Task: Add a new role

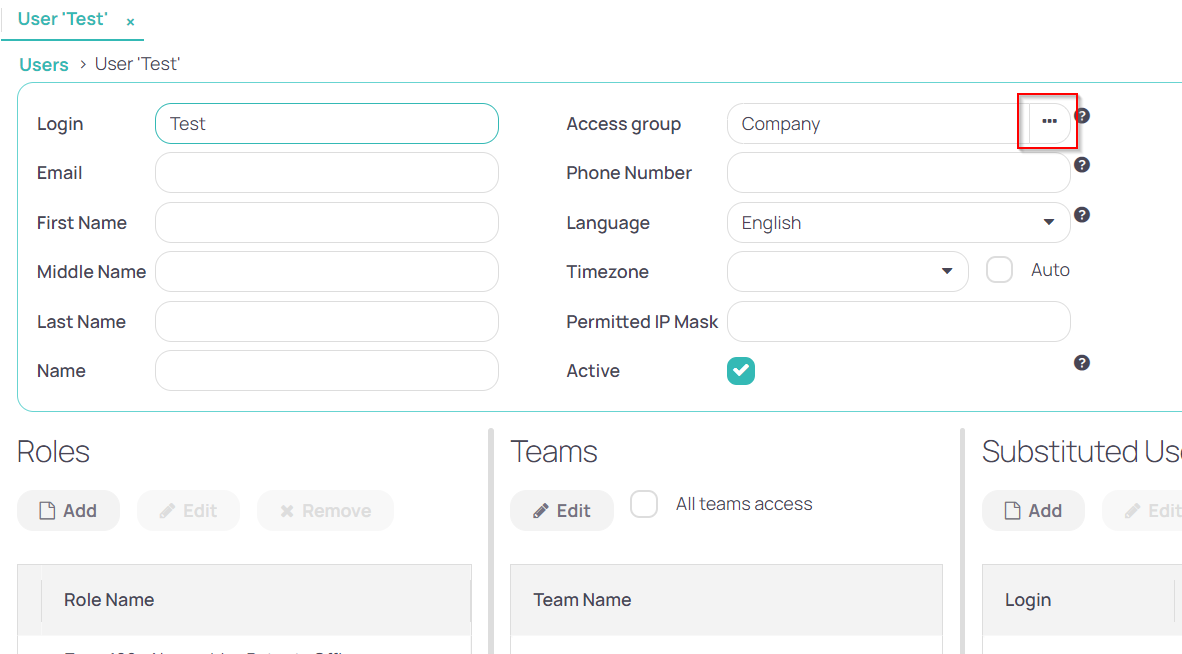Action: point(69,511)
